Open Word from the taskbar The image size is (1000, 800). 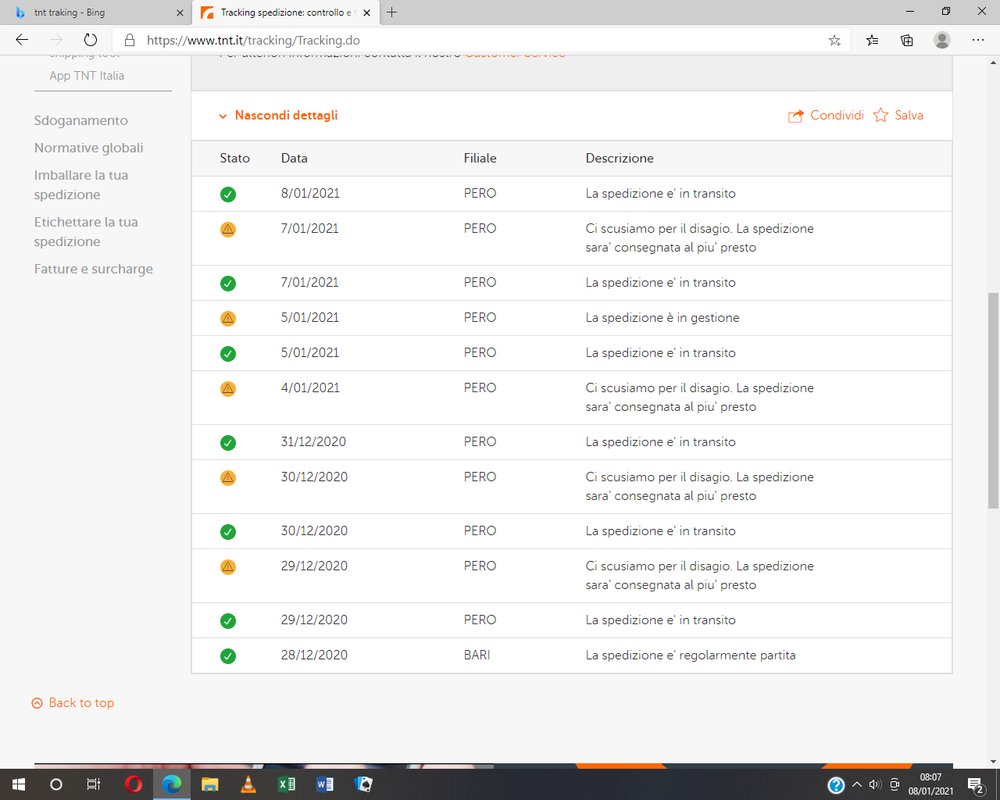325,784
